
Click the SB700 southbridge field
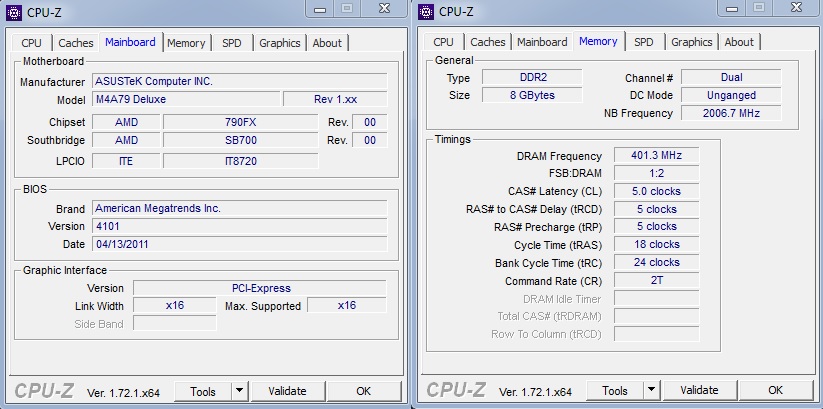tap(240, 140)
